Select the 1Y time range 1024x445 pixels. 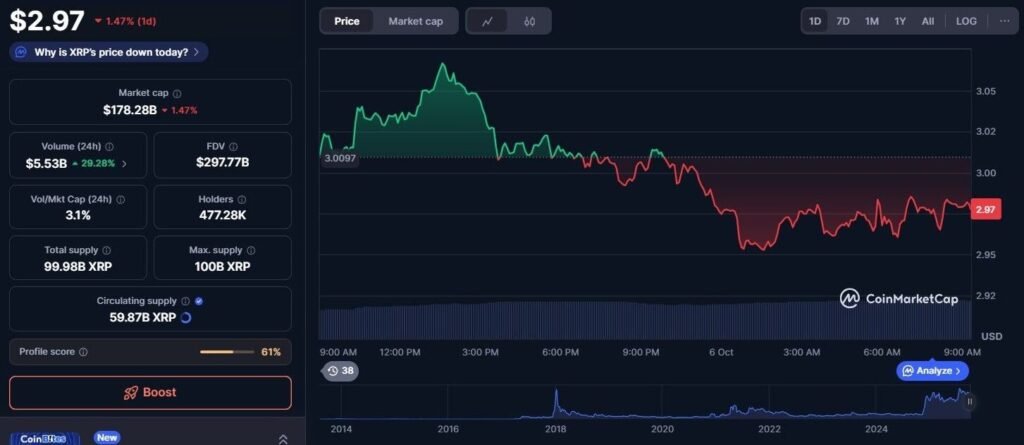900,21
